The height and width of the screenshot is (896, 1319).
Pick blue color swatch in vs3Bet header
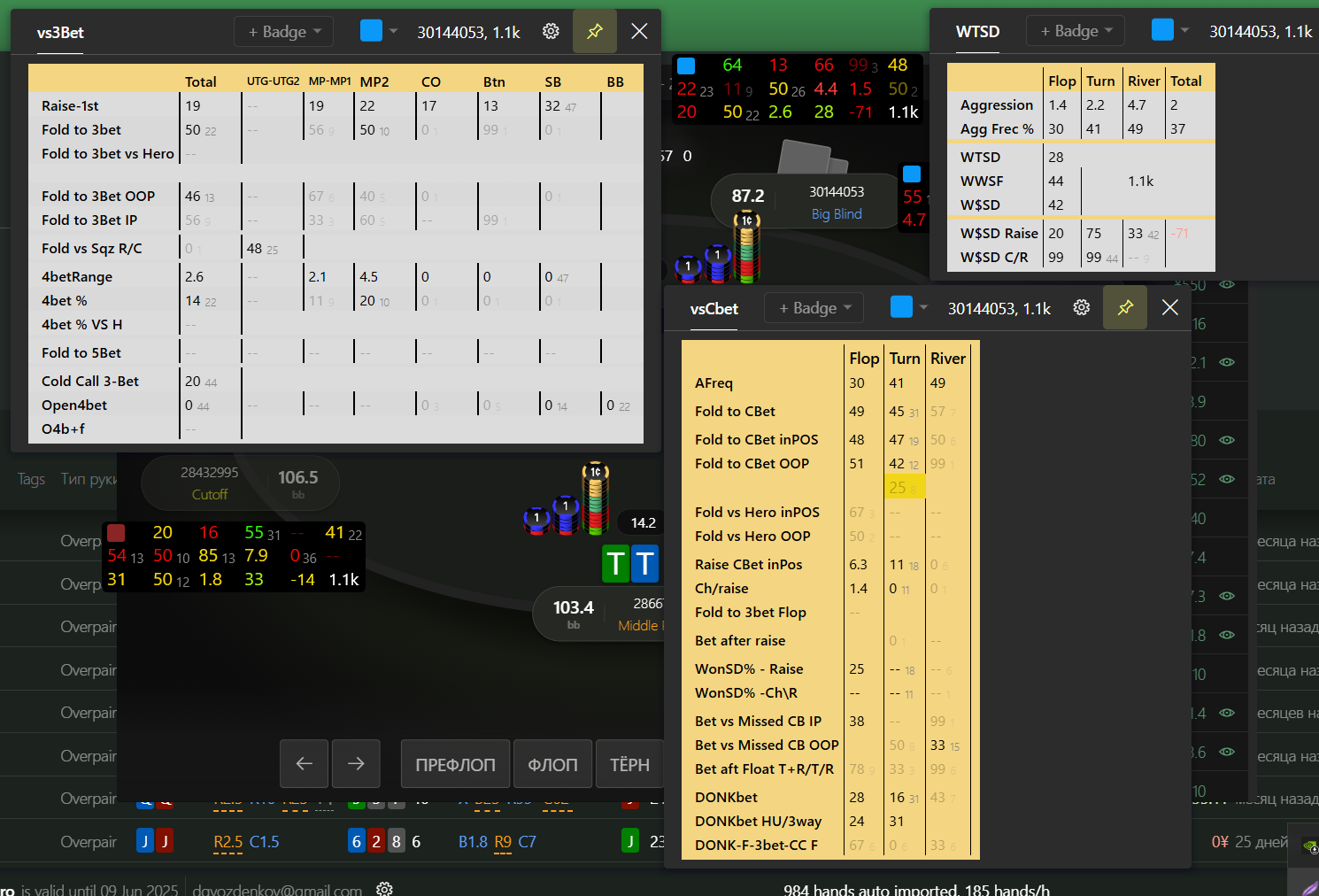click(372, 31)
